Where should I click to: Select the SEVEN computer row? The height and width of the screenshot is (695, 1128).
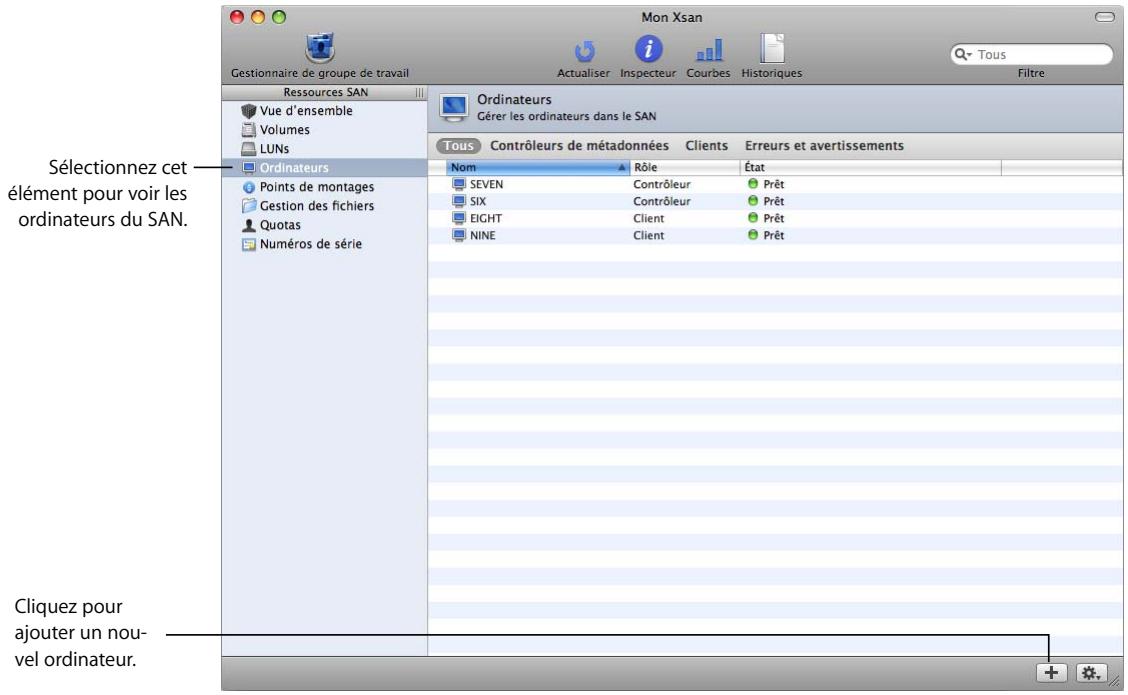[775, 184]
